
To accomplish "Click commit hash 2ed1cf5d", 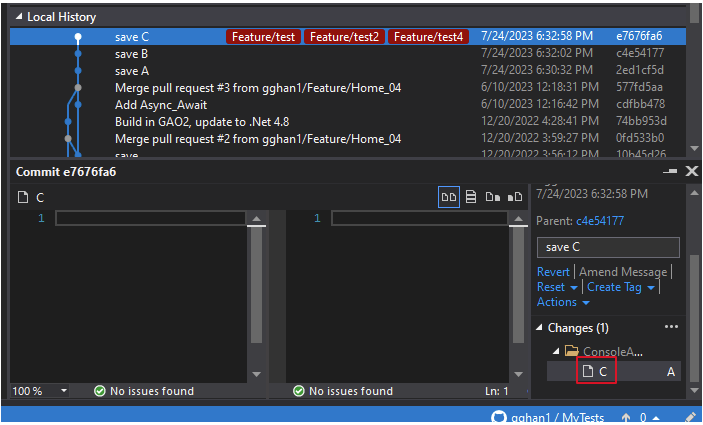I will [640, 70].
